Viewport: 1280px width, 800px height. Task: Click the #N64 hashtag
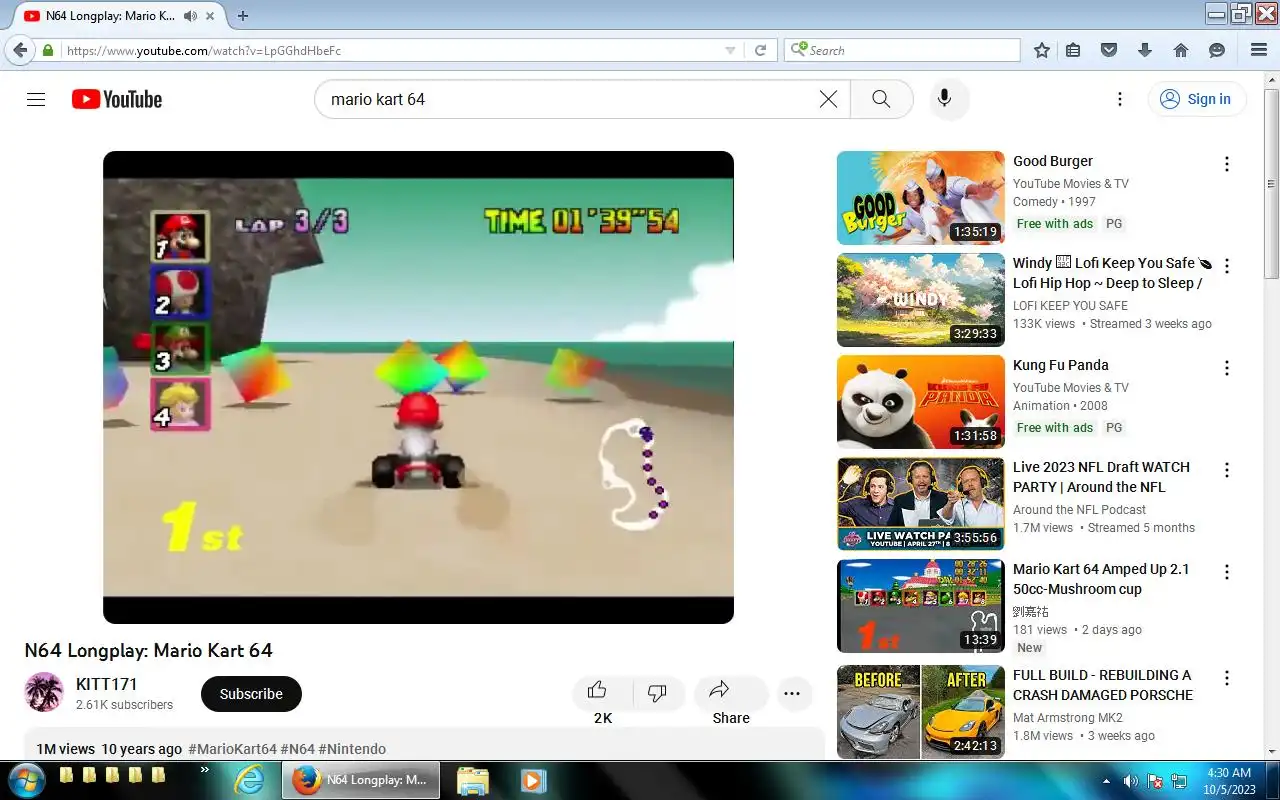[297, 749]
